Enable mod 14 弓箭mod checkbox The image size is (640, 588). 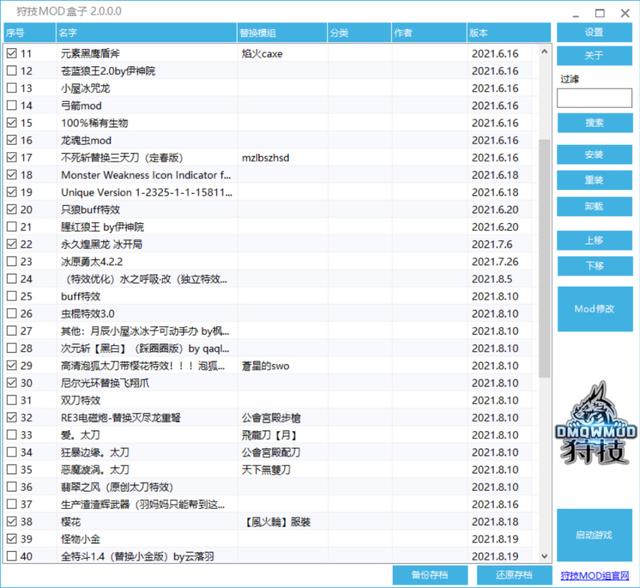(12, 105)
